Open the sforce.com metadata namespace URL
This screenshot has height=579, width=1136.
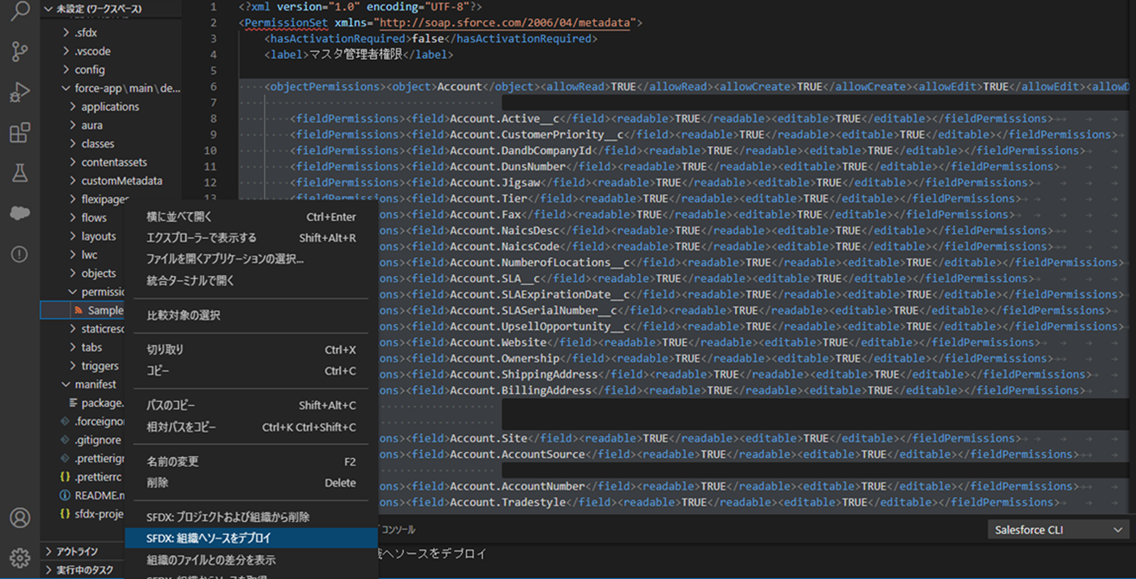tap(505, 23)
